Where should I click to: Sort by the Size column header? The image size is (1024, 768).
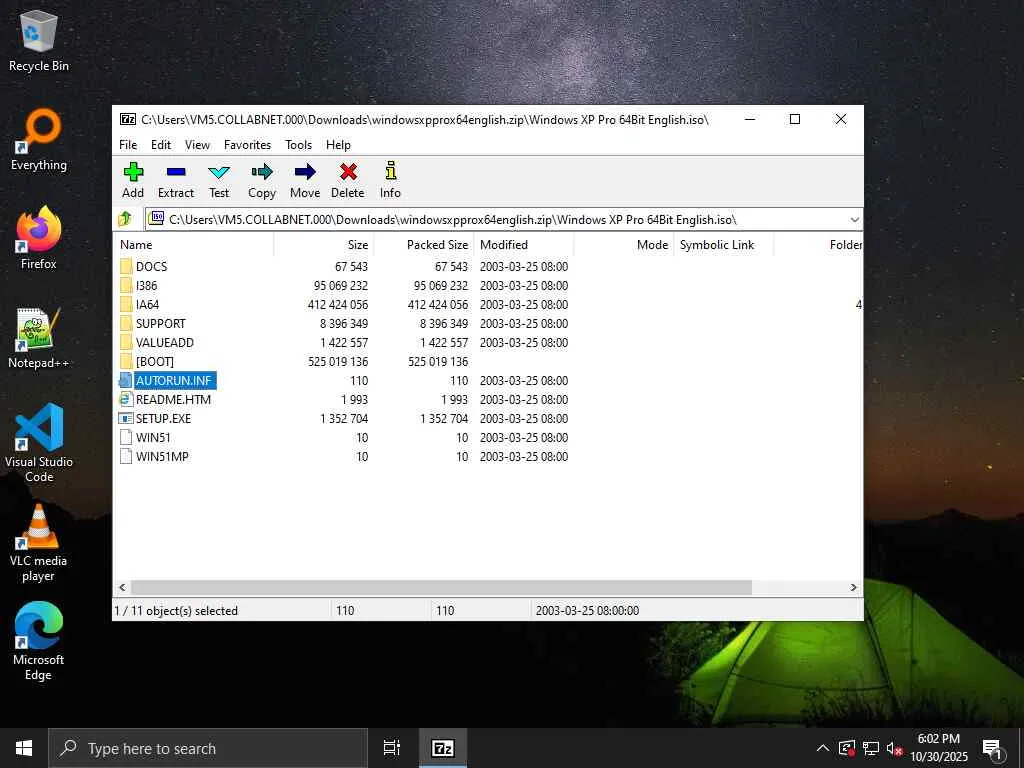323,245
